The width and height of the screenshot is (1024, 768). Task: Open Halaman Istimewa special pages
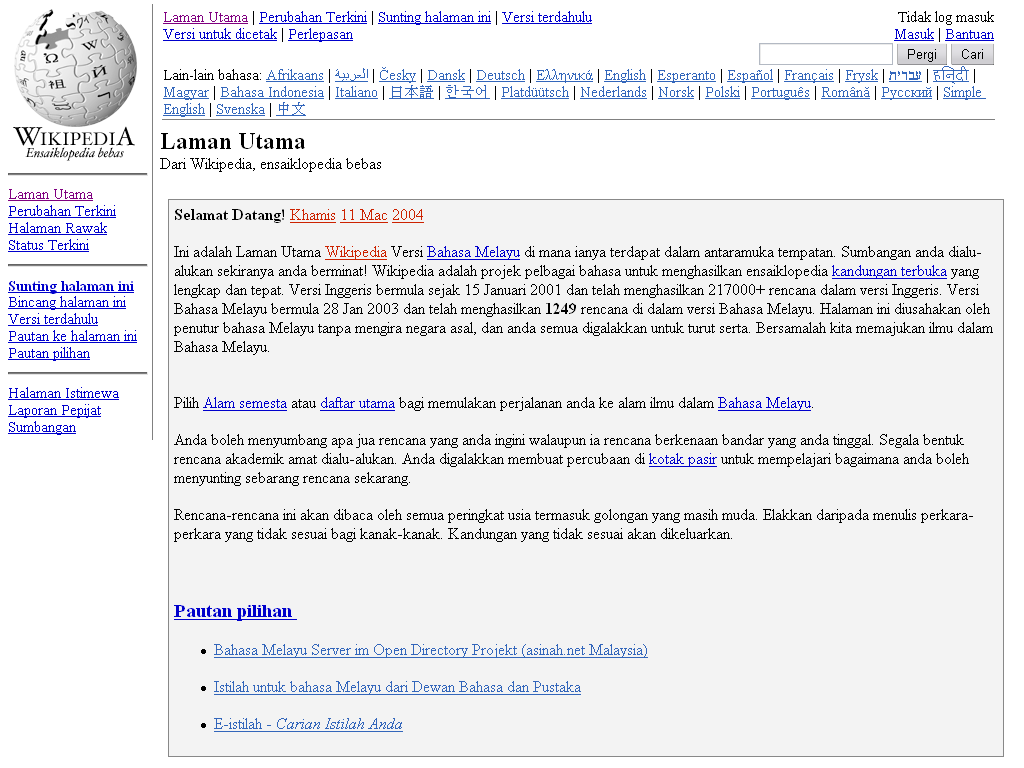63,394
